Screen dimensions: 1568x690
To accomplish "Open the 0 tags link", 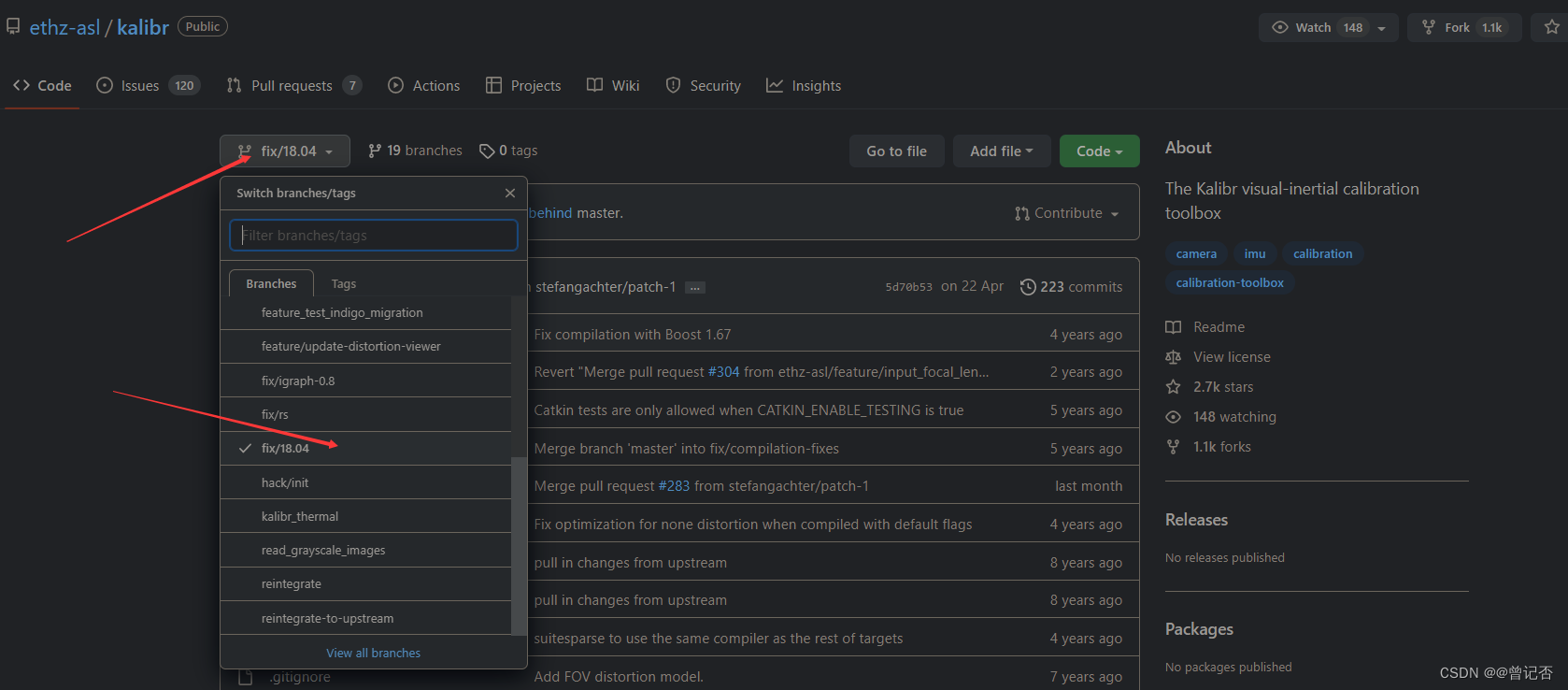I will [508, 151].
